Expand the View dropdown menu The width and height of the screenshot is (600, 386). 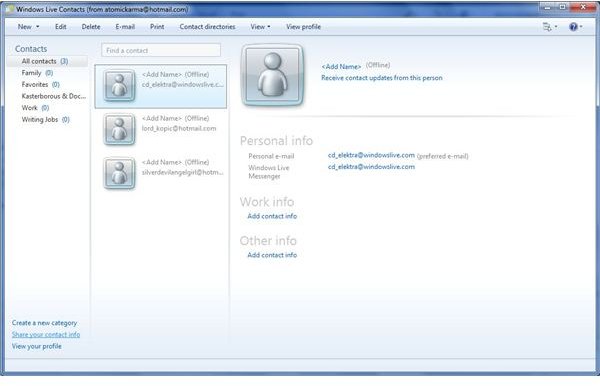point(260,27)
